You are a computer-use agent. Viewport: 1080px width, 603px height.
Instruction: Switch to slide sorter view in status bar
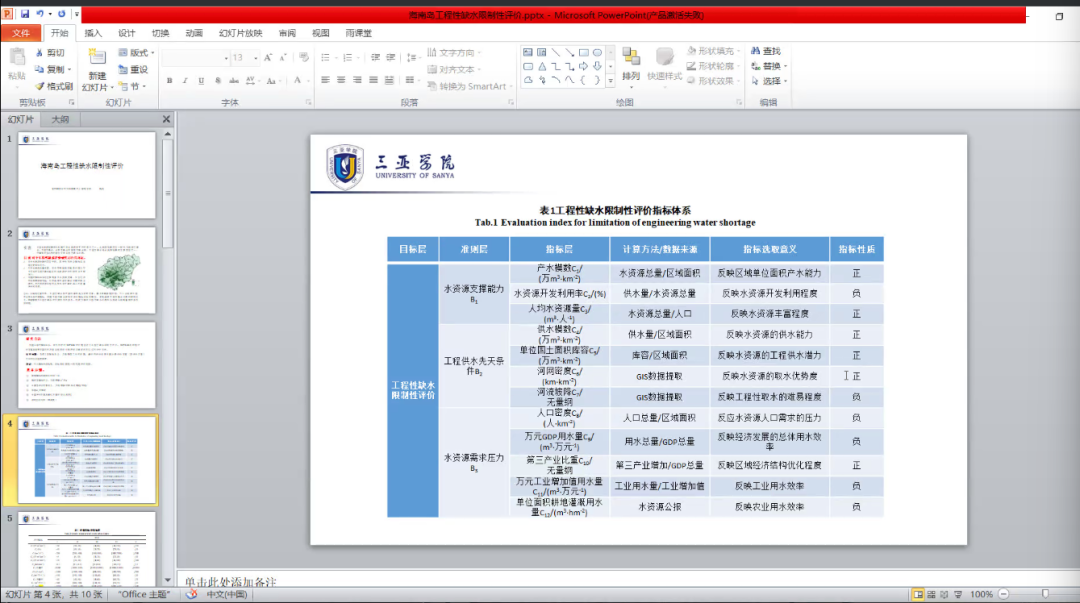point(932,595)
